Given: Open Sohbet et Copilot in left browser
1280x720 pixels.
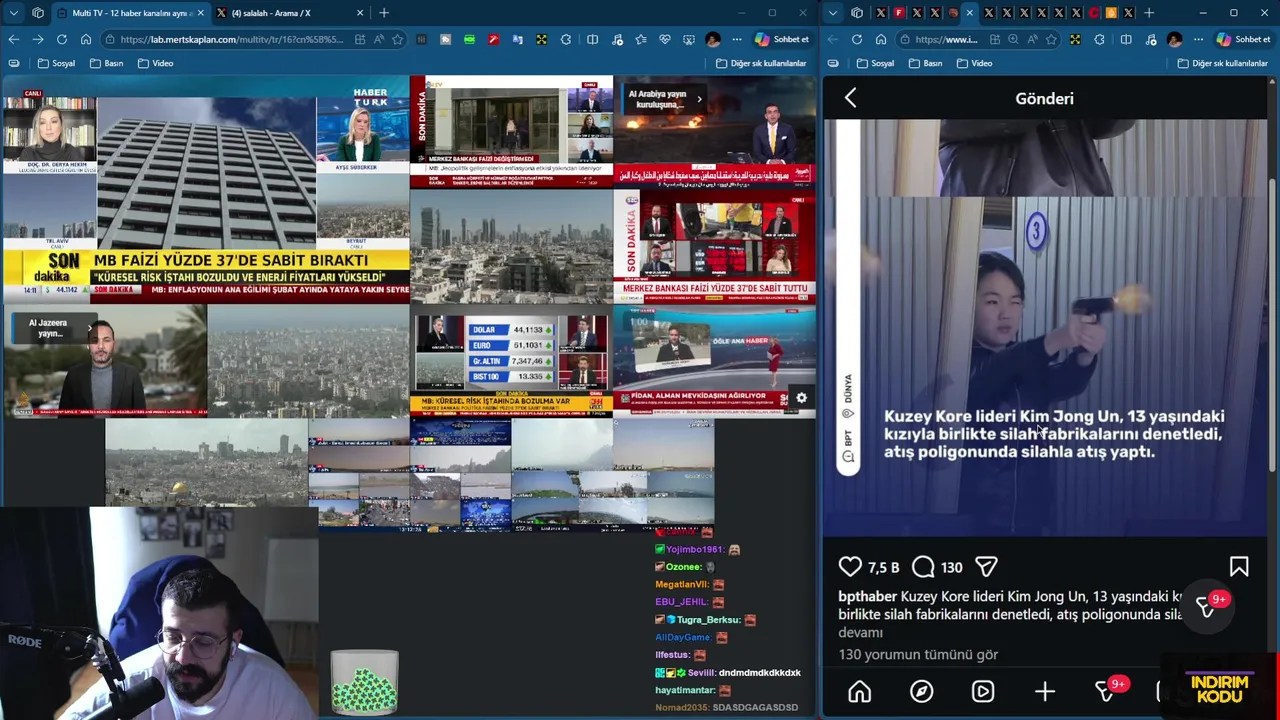Looking at the screenshot, I should [x=781, y=39].
